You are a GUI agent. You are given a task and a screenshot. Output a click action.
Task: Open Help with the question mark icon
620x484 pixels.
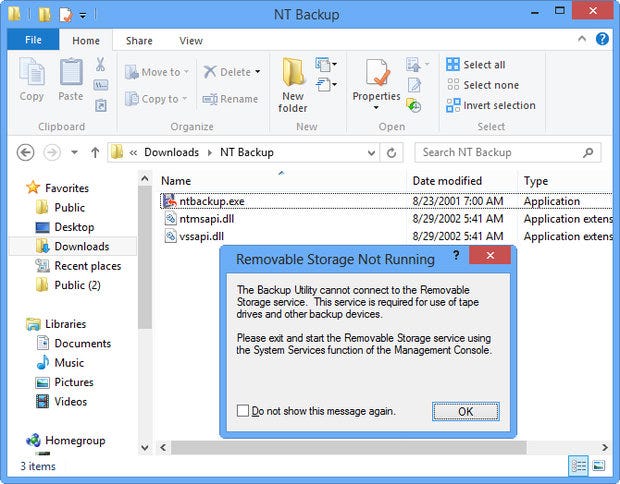602,39
